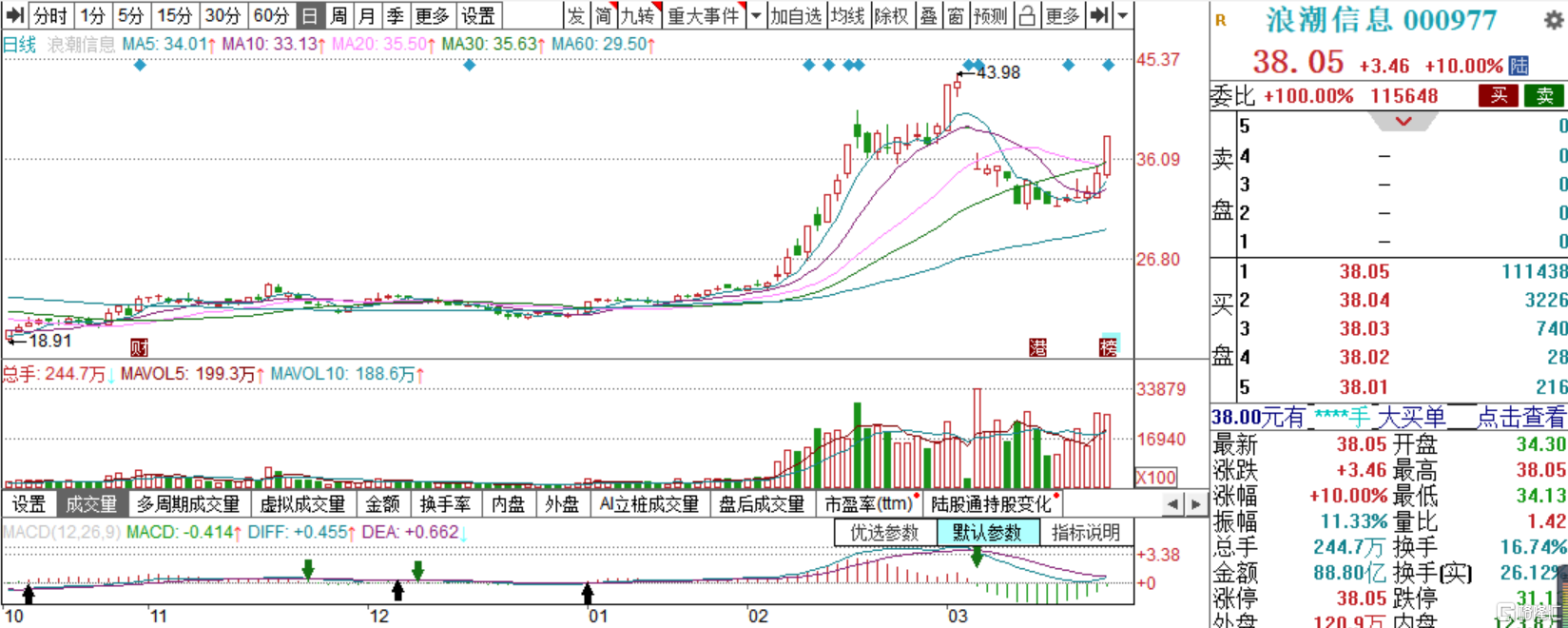The height and width of the screenshot is (628, 1568).
Task: Switch to the 多周期成交量 tab
Action: (188, 504)
